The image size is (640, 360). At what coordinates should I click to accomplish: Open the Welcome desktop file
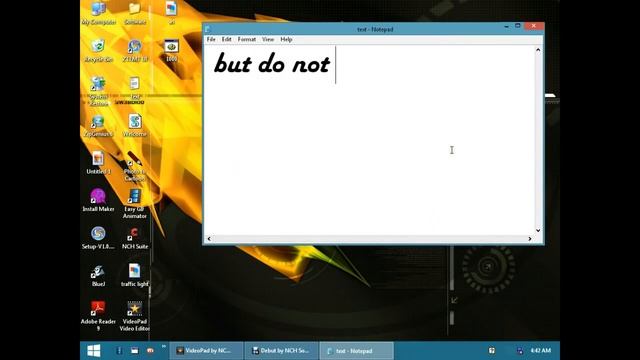point(135,125)
